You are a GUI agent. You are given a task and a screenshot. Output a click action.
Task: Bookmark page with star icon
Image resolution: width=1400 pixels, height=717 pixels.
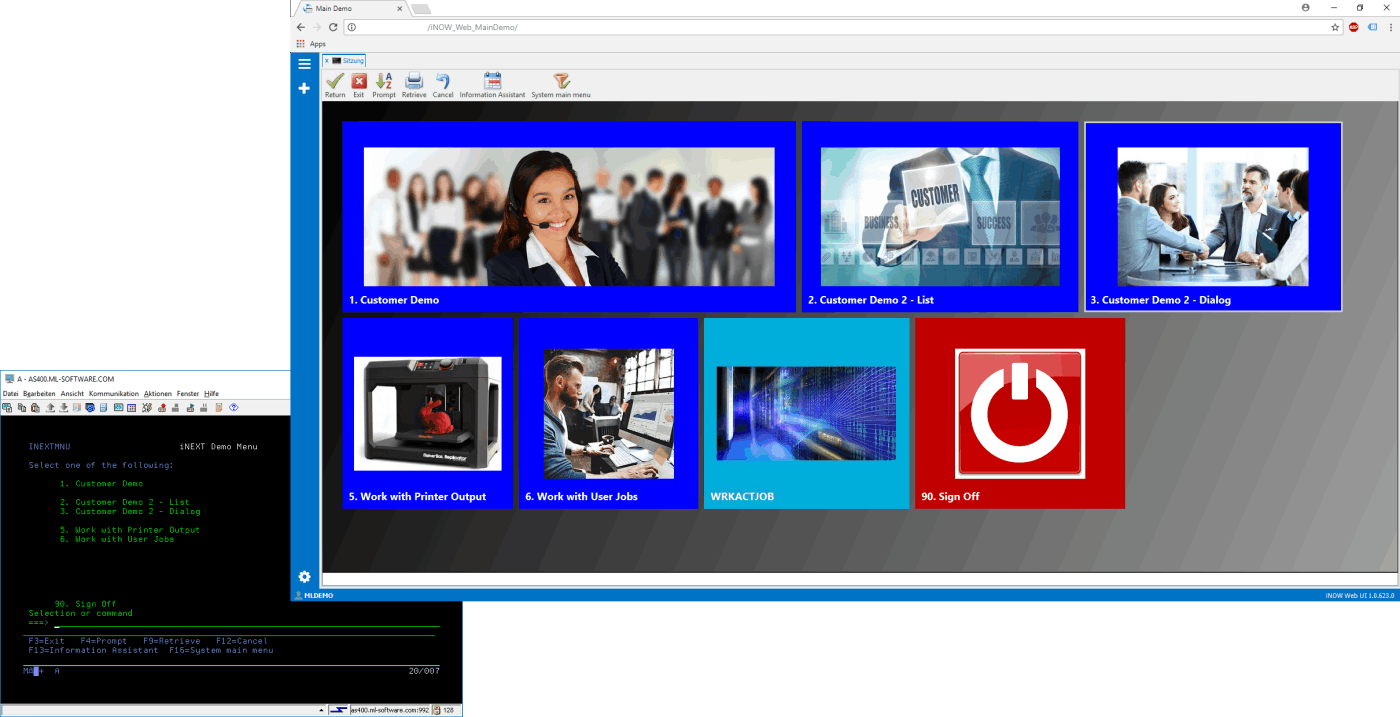click(x=1335, y=27)
